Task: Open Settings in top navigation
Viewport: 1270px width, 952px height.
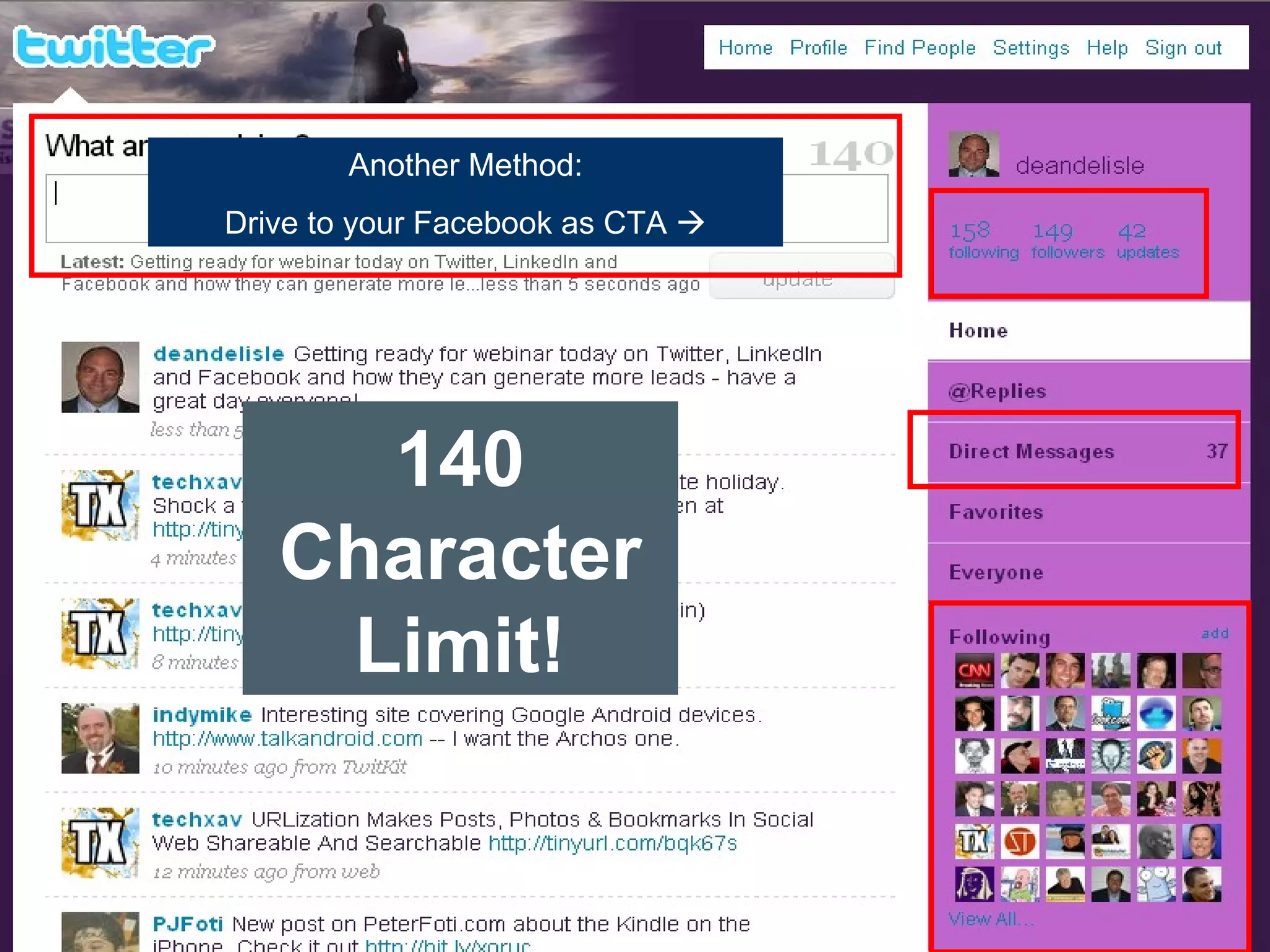Action: click(x=1031, y=48)
